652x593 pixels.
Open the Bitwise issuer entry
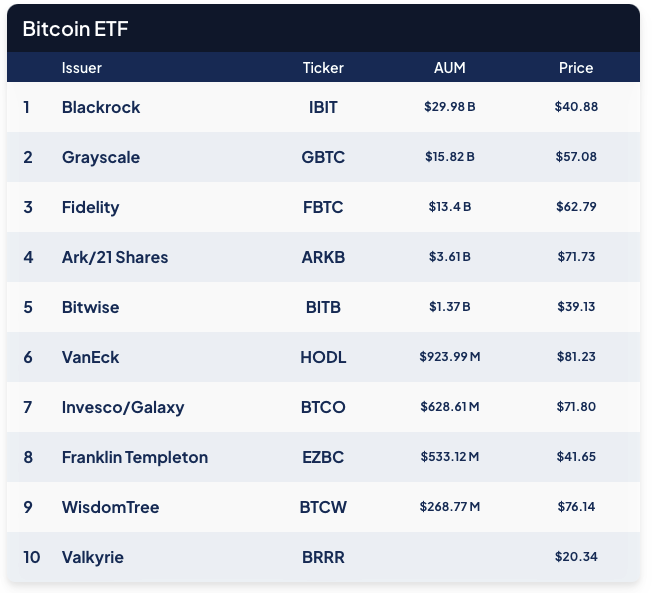[x=90, y=307]
